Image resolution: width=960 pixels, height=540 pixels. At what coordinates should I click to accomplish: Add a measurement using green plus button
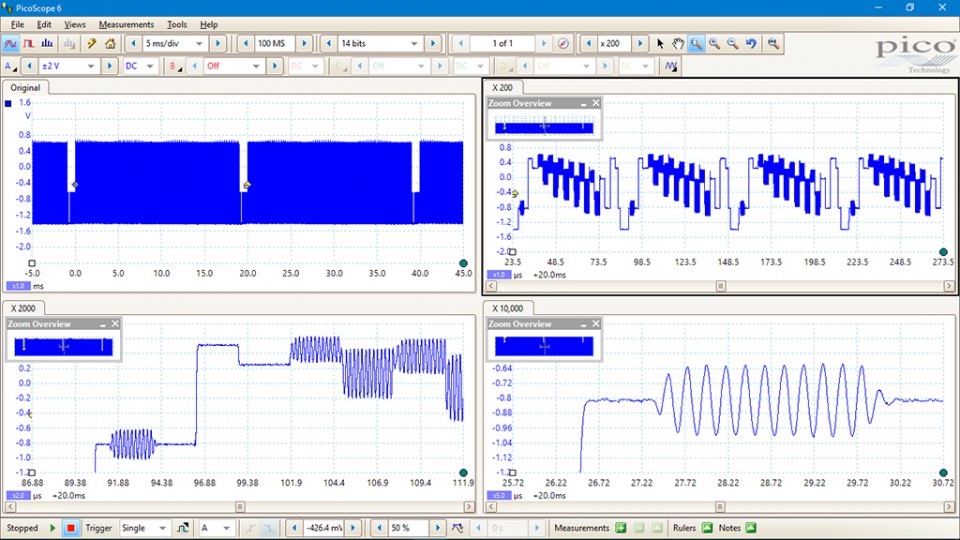tap(620, 528)
